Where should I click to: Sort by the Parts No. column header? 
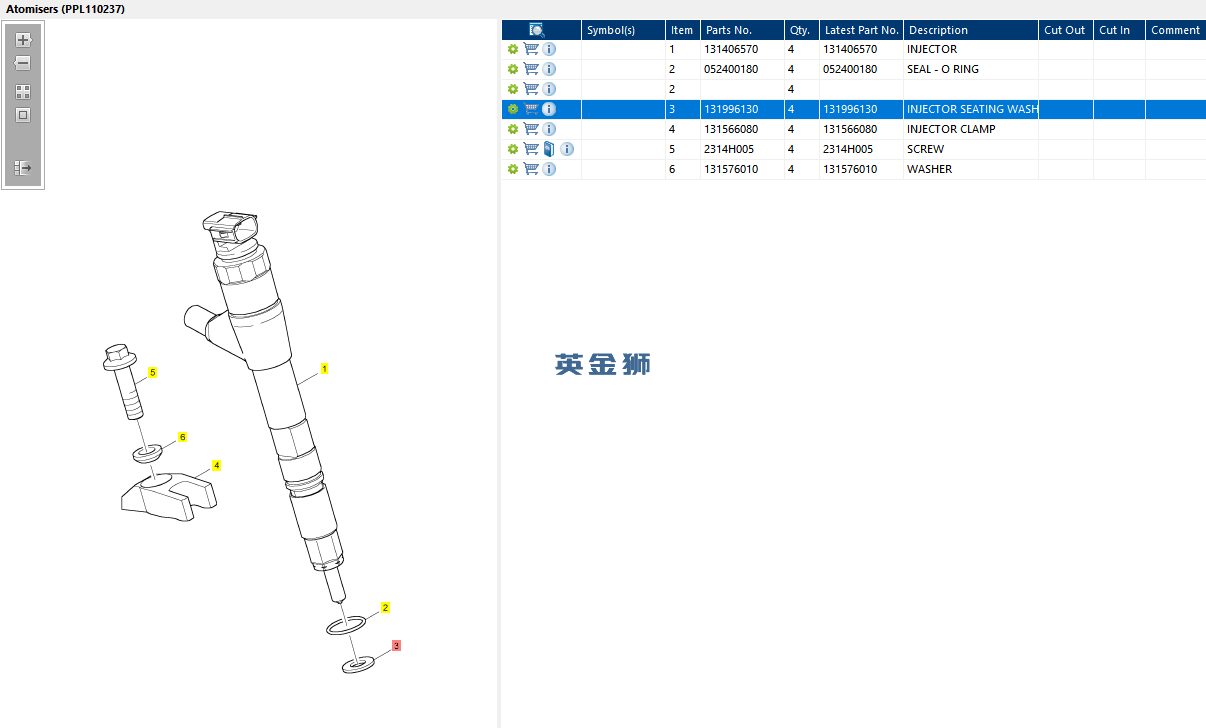tap(742, 30)
